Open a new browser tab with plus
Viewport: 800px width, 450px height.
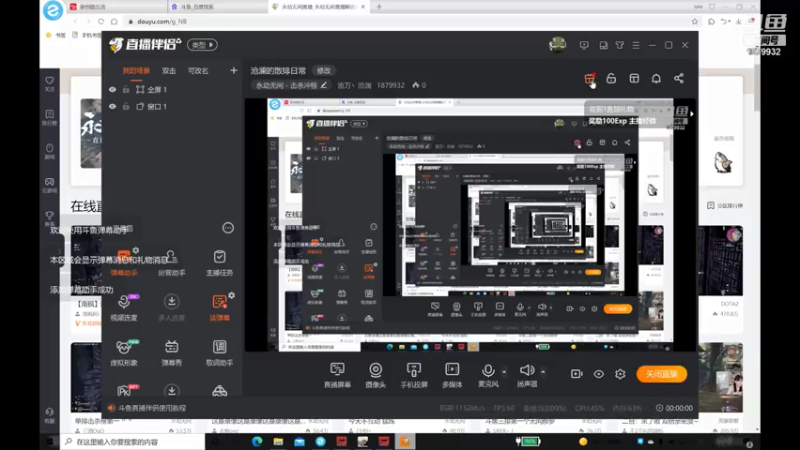point(379,7)
